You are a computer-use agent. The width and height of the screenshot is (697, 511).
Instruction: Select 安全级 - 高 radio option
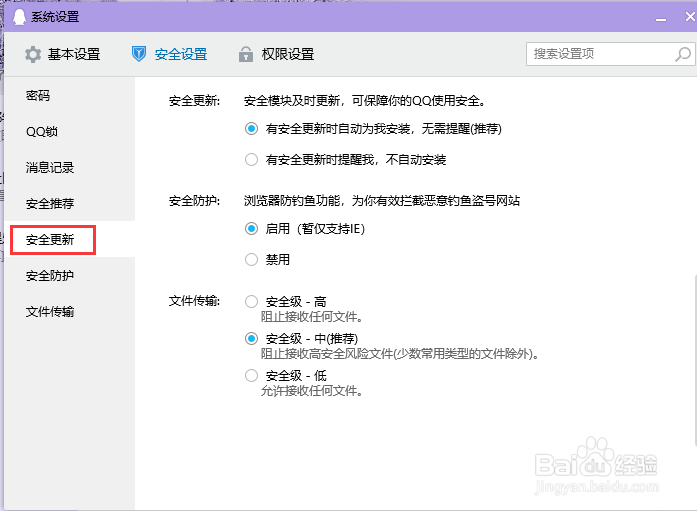point(251,302)
